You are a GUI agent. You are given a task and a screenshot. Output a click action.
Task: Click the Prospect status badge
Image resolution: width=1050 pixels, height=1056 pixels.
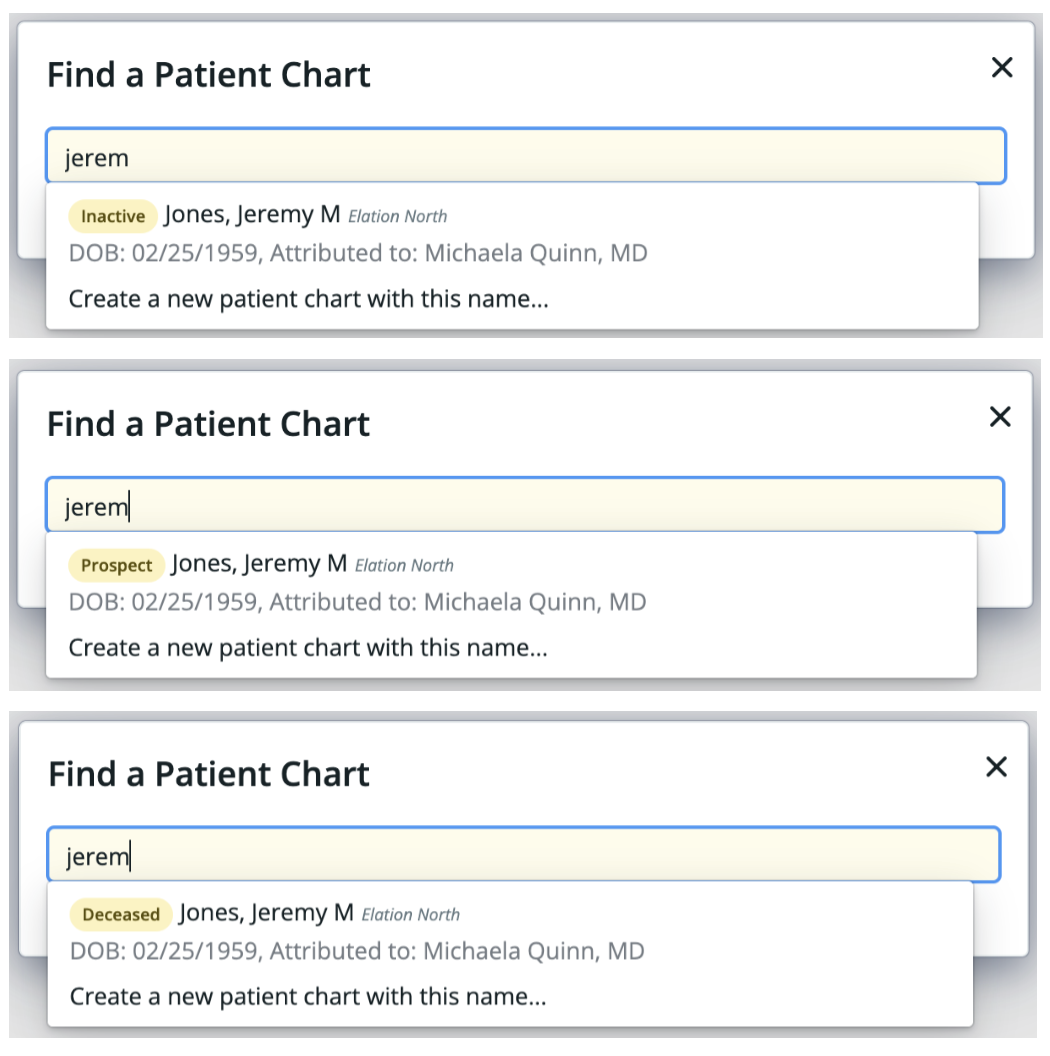tap(116, 565)
